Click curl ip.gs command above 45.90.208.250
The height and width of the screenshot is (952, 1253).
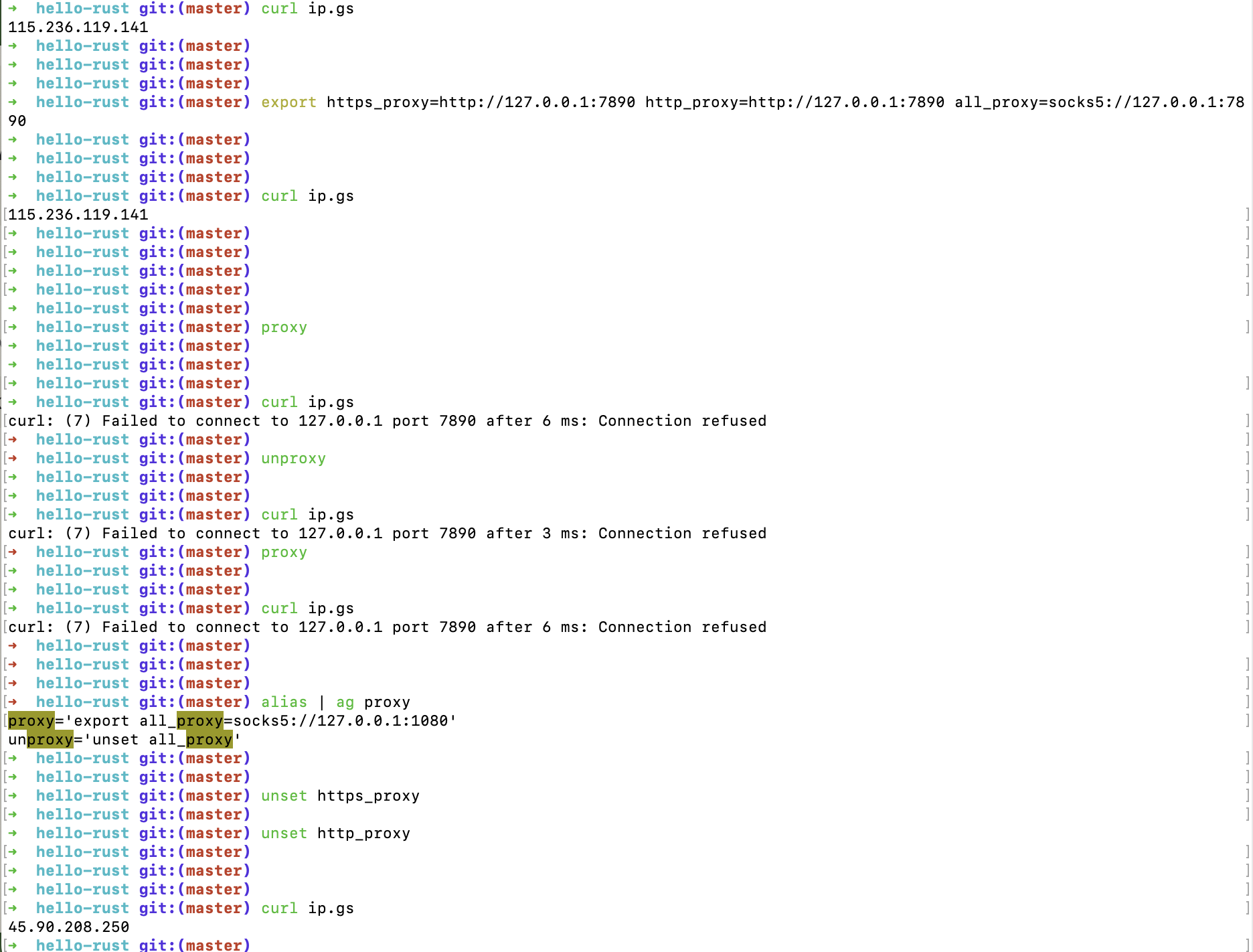coord(307,908)
